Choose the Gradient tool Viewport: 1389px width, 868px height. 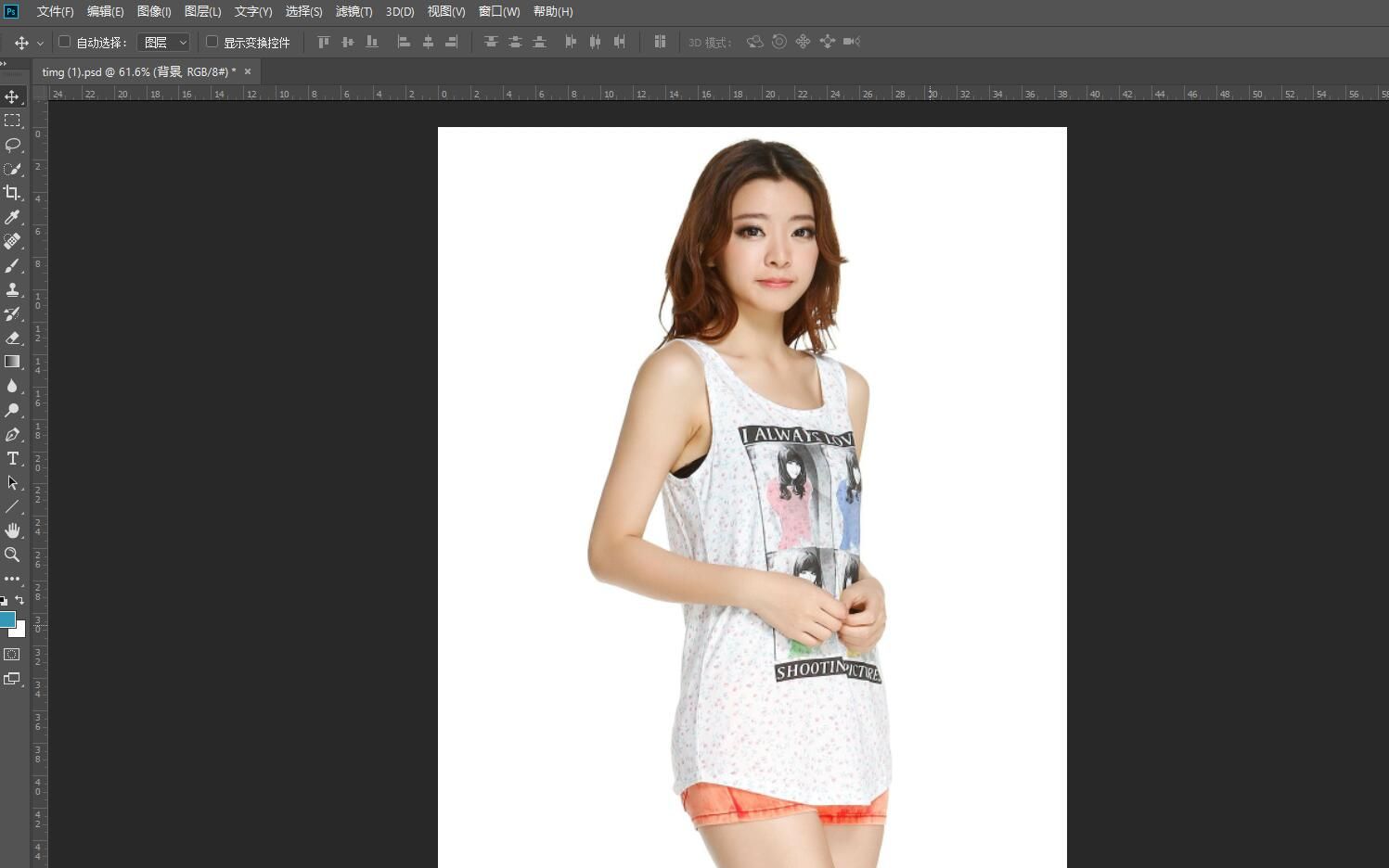coord(13,362)
